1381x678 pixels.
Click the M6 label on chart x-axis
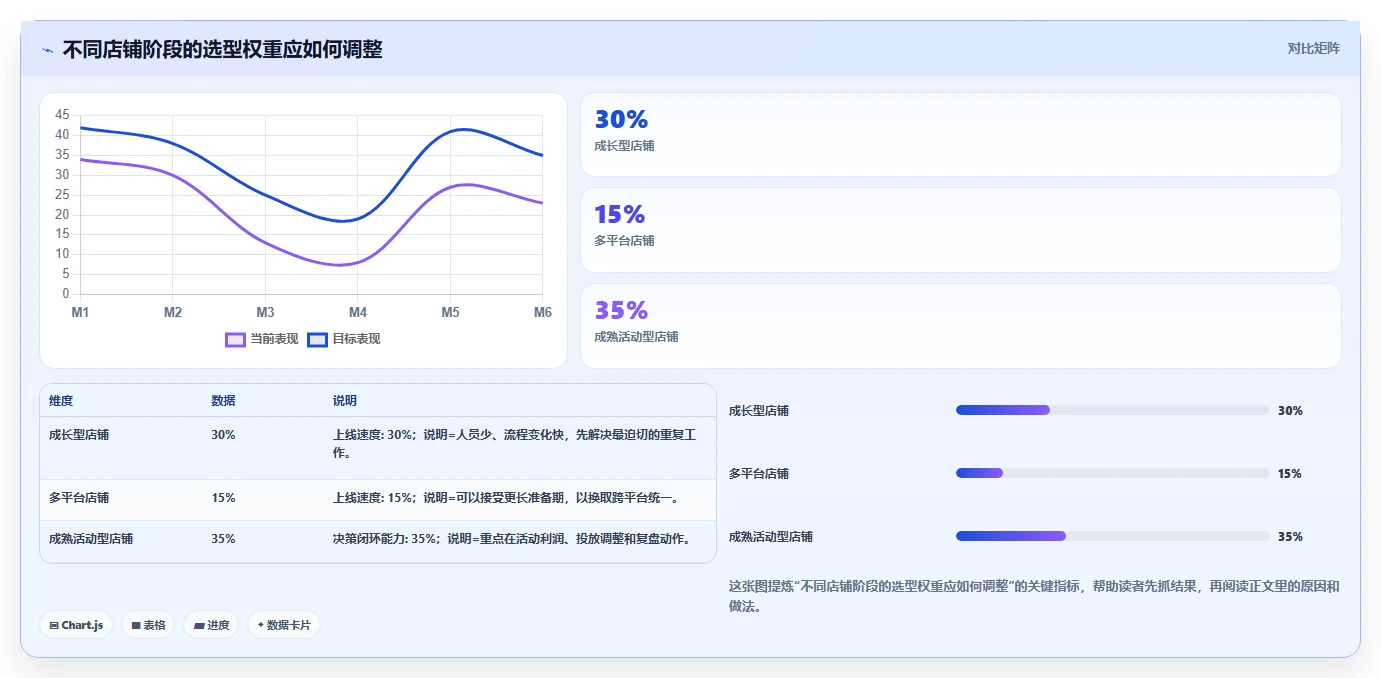(543, 313)
